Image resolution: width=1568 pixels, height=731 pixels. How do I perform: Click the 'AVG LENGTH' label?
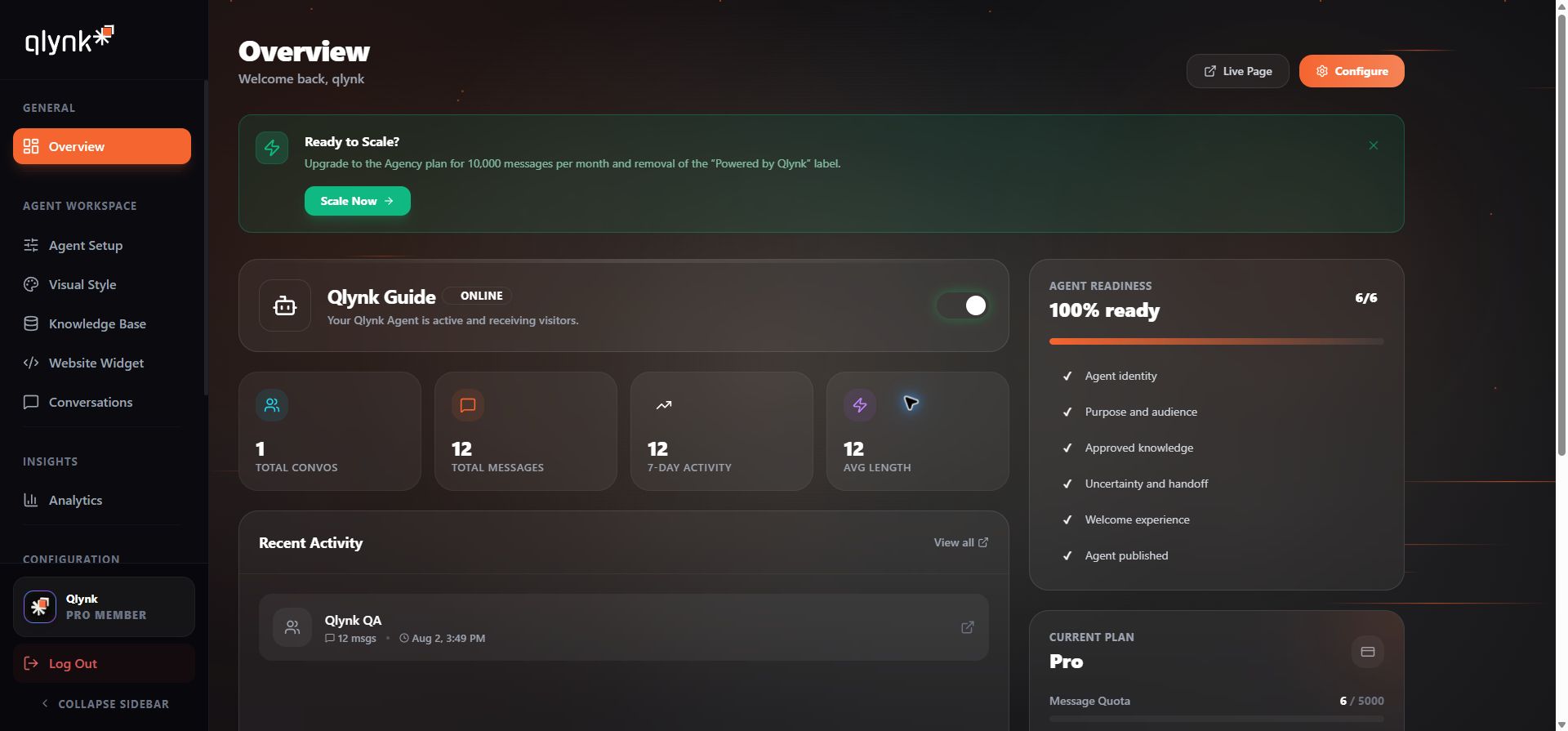[877, 467]
